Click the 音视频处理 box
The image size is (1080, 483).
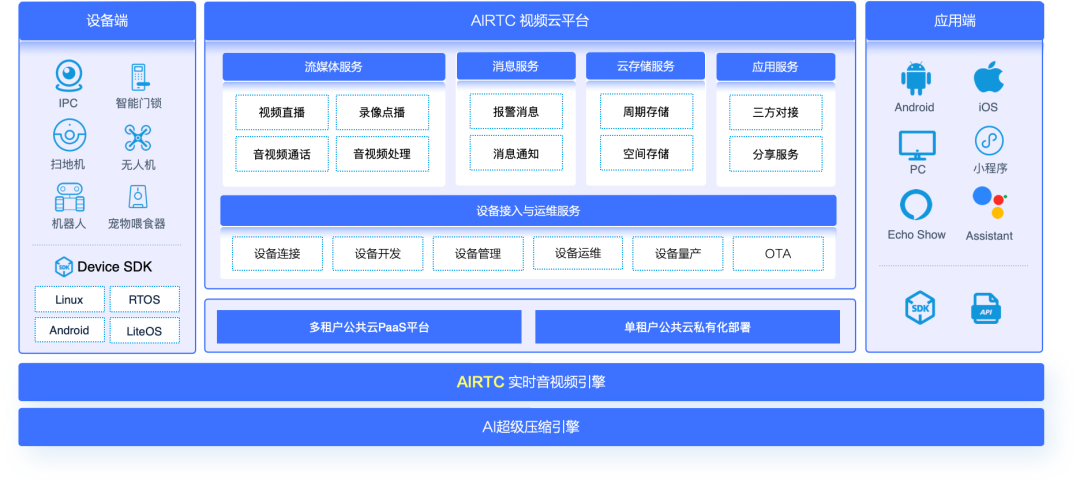click(x=382, y=154)
